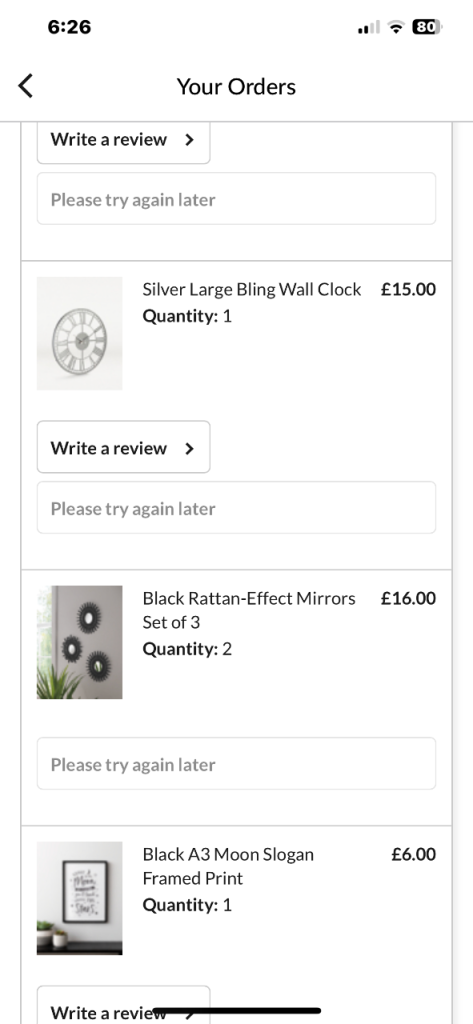Open the Silver Large Bling Wall Clock title
The image size is (473, 1024).
click(252, 289)
